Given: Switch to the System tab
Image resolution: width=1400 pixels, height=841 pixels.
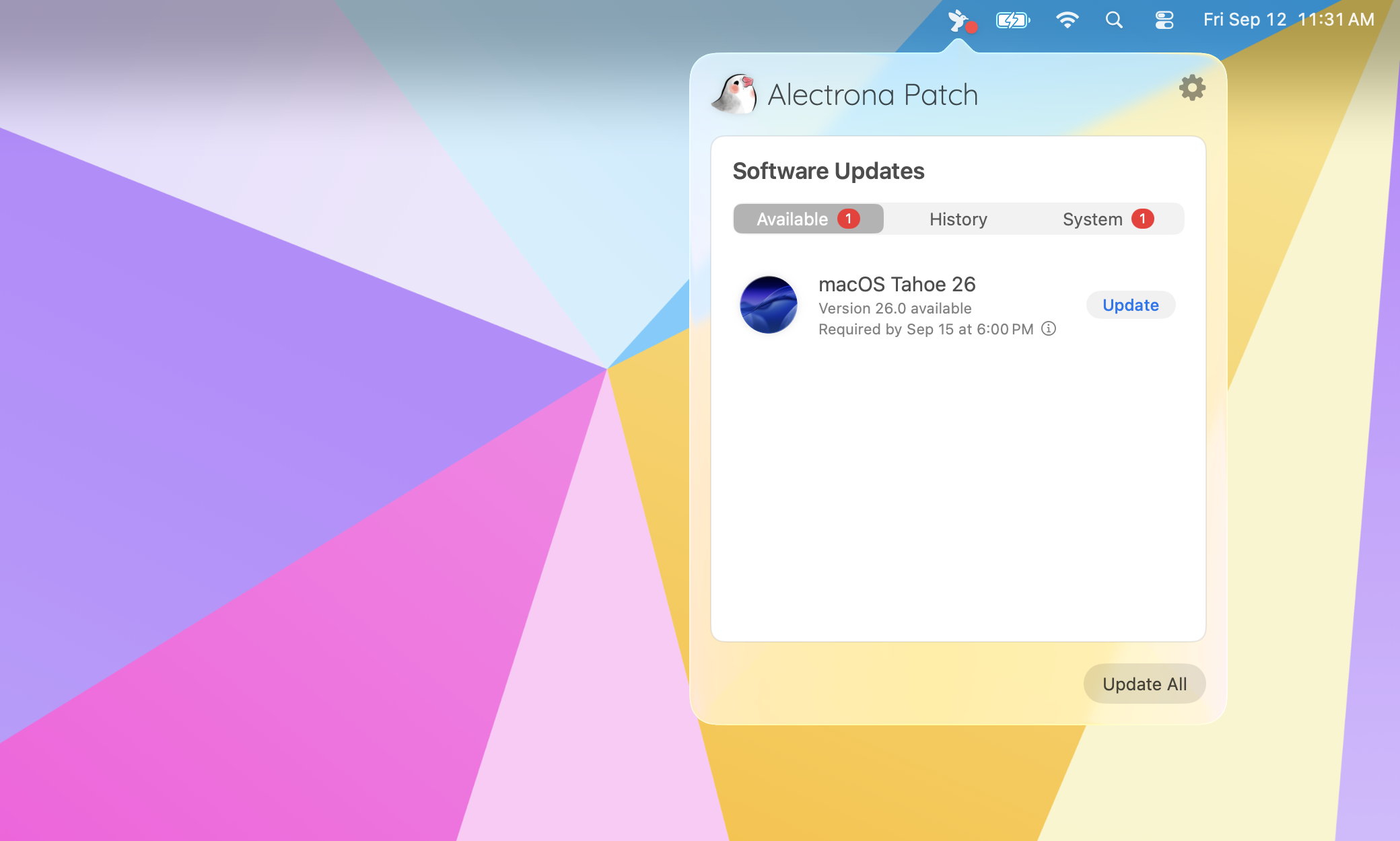Looking at the screenshot, I should pos(1108,219).
